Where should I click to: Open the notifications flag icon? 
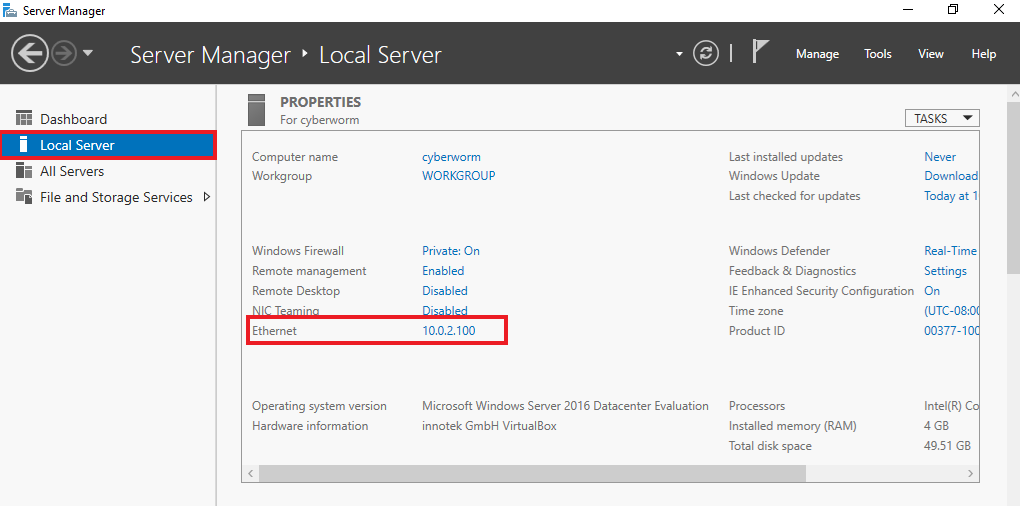[x=760, y=53]
